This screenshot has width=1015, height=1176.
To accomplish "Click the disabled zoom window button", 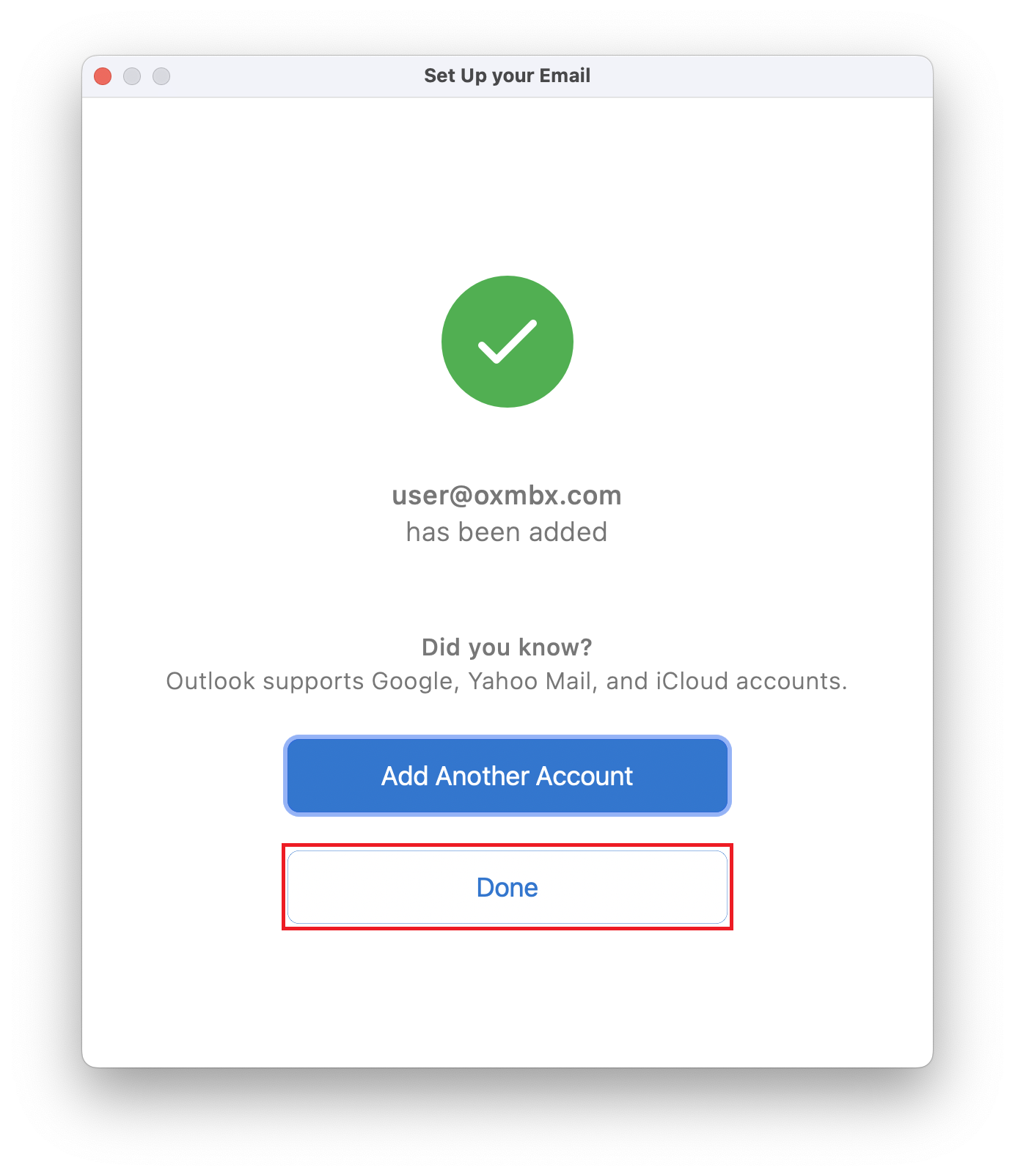I will tap(161, 76).
